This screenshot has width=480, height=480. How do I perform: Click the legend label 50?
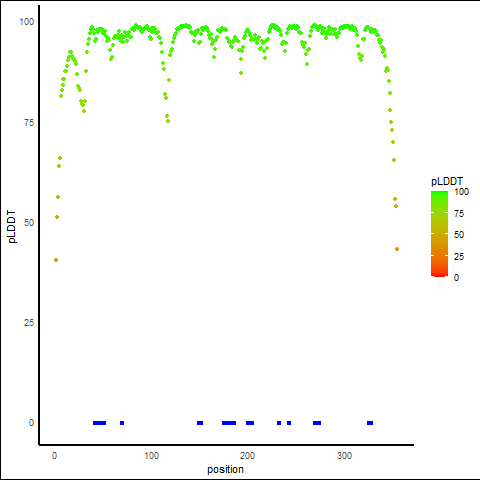click(459, 235)
